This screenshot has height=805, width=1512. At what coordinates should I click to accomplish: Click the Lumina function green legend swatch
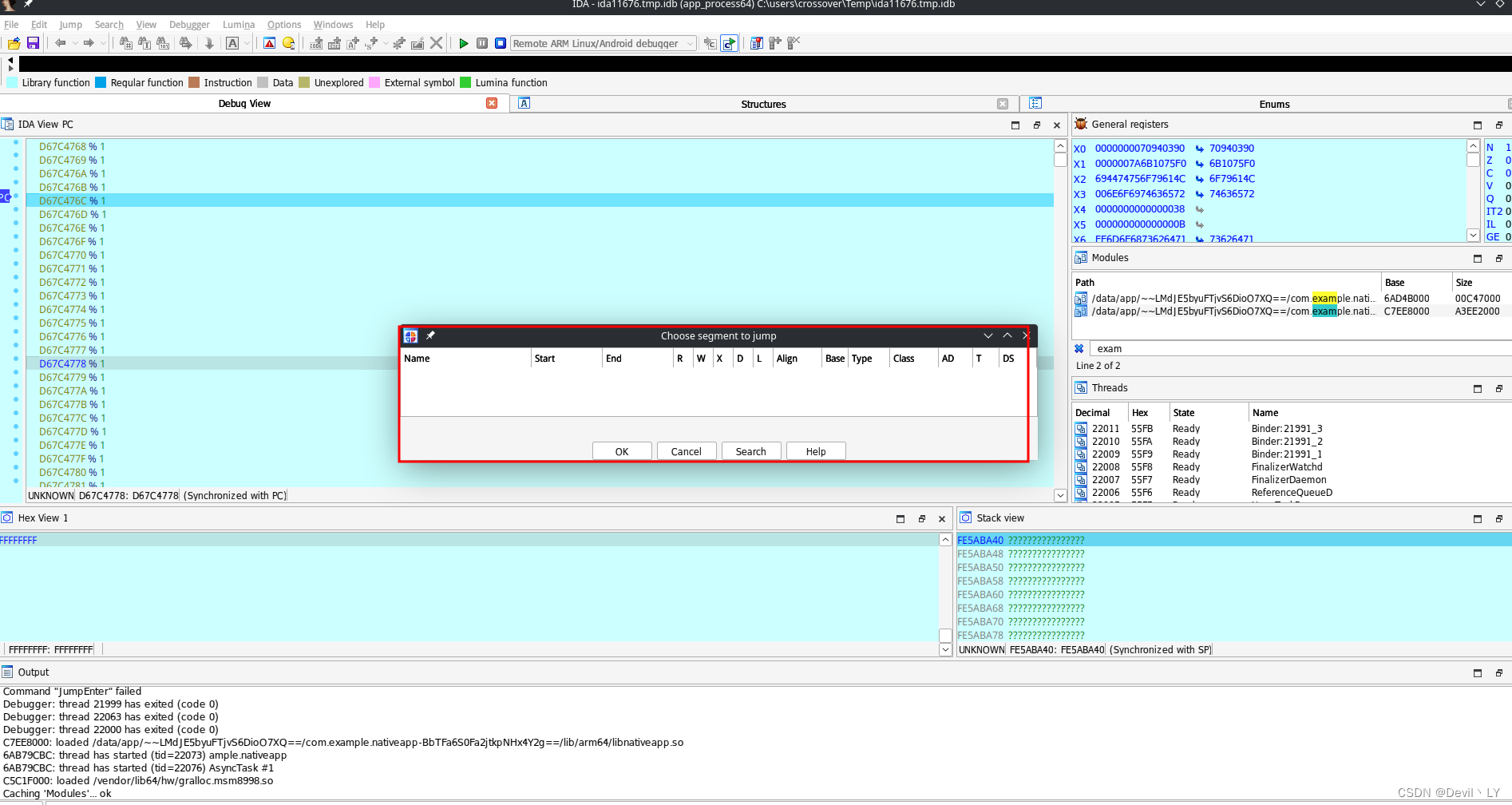[465, 82]
